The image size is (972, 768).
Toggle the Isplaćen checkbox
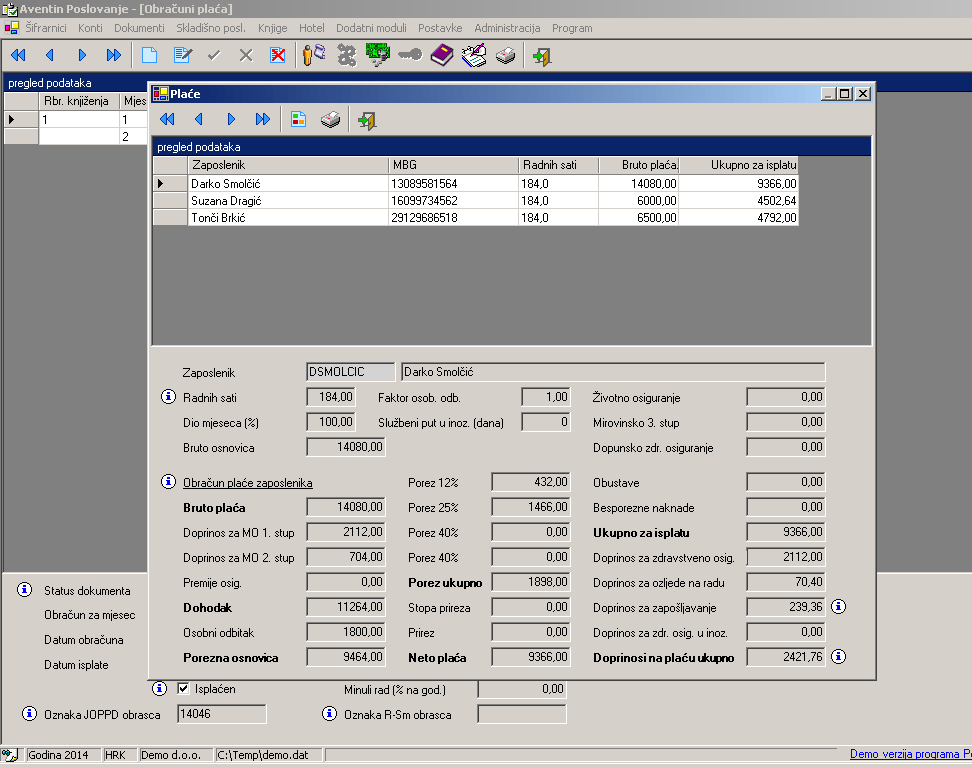[x=183, y=689]
